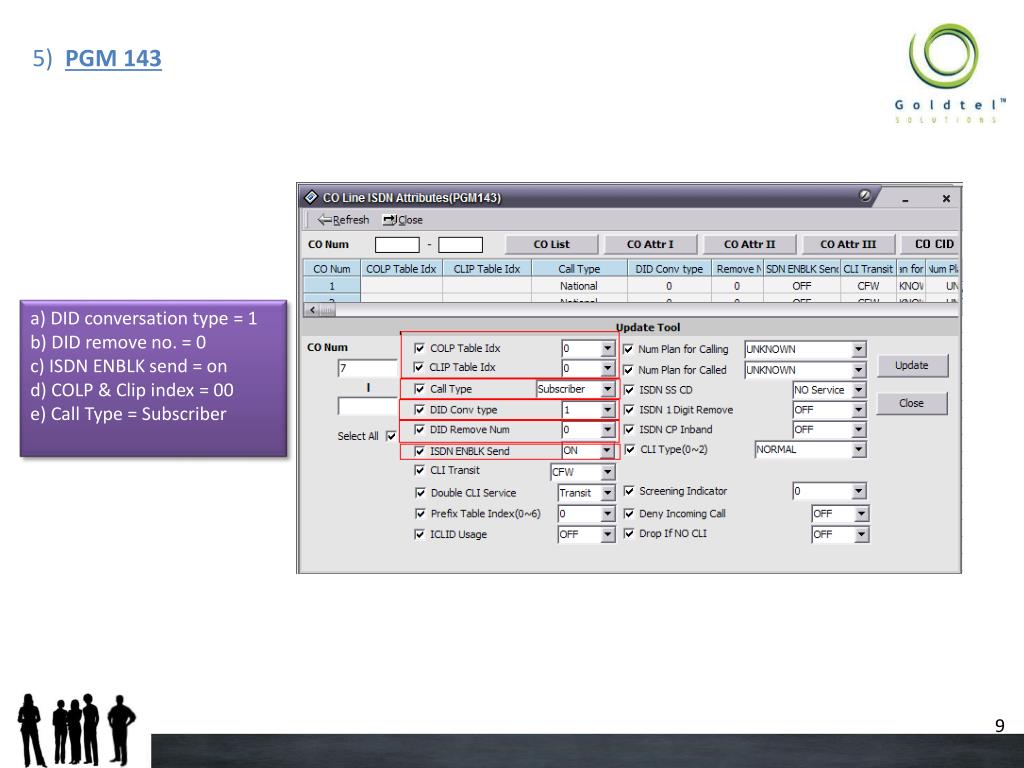Open the ICLID Usage OFF dropdown
1024x768 pixels.
click(607, 535)
